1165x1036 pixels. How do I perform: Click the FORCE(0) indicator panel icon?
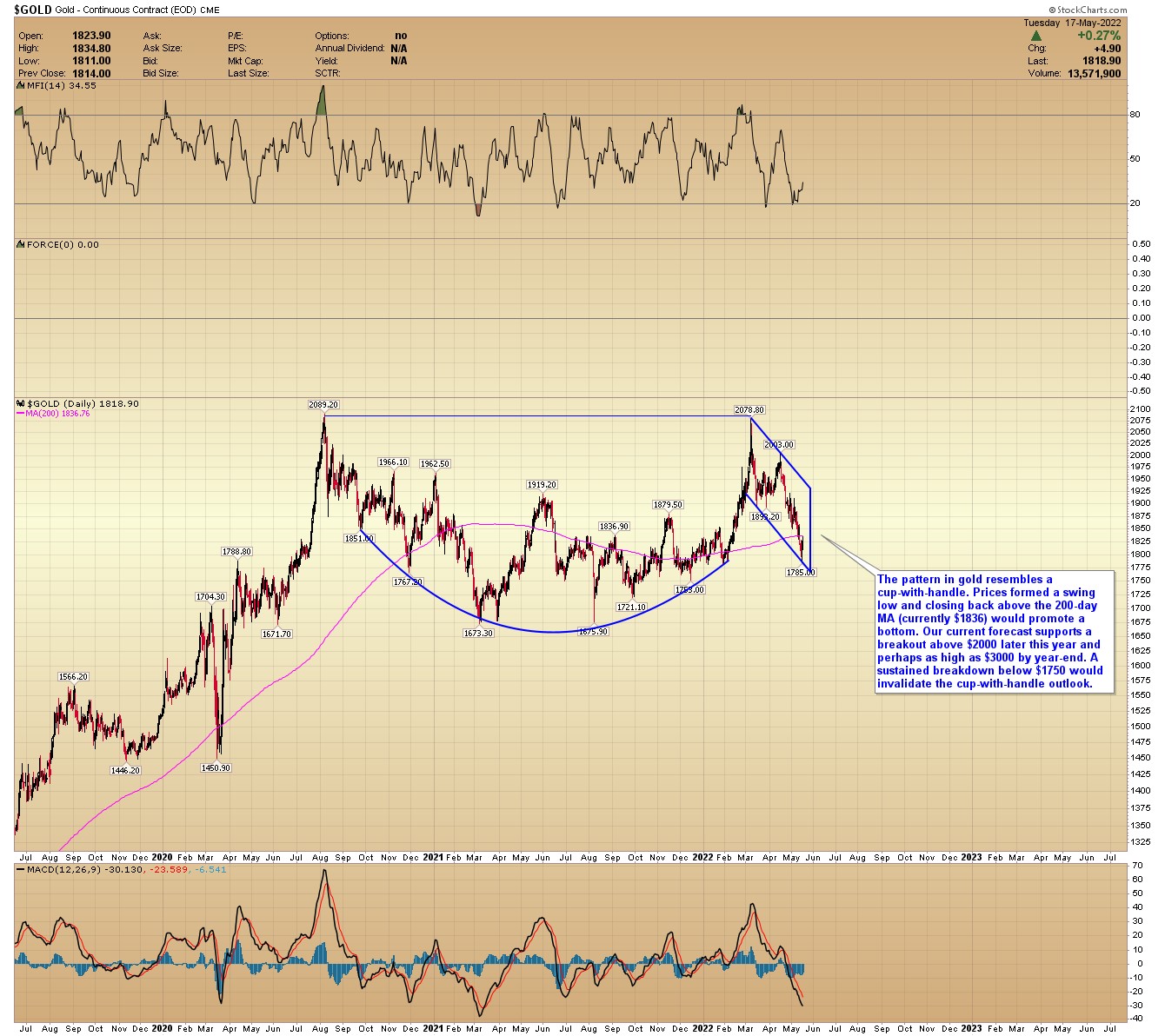coord(21,245)
